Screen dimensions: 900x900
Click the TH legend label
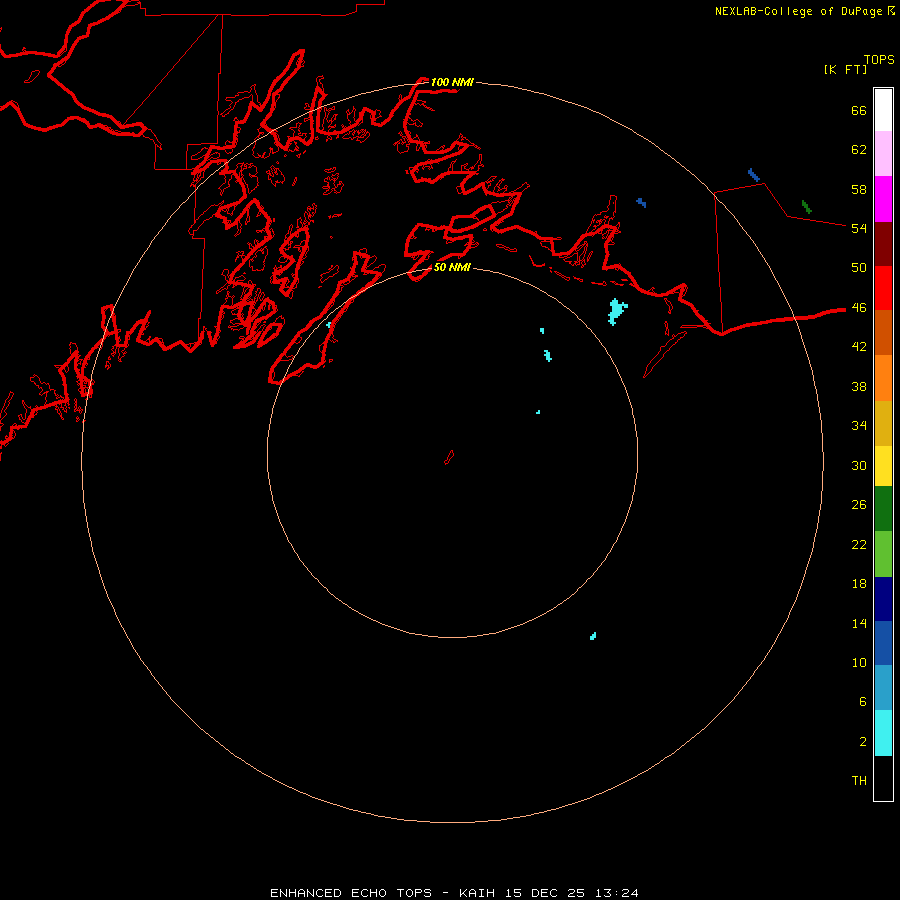(859, 781)
